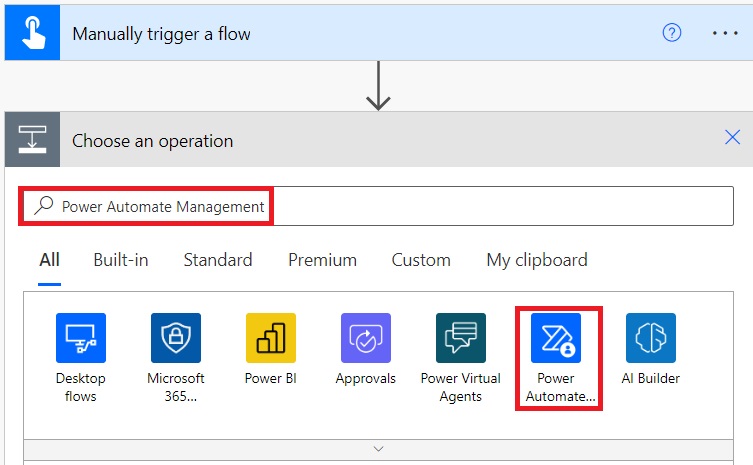View the My clipboard tab
The height and width of the screenshot is (465, 753).
(537, 260)
